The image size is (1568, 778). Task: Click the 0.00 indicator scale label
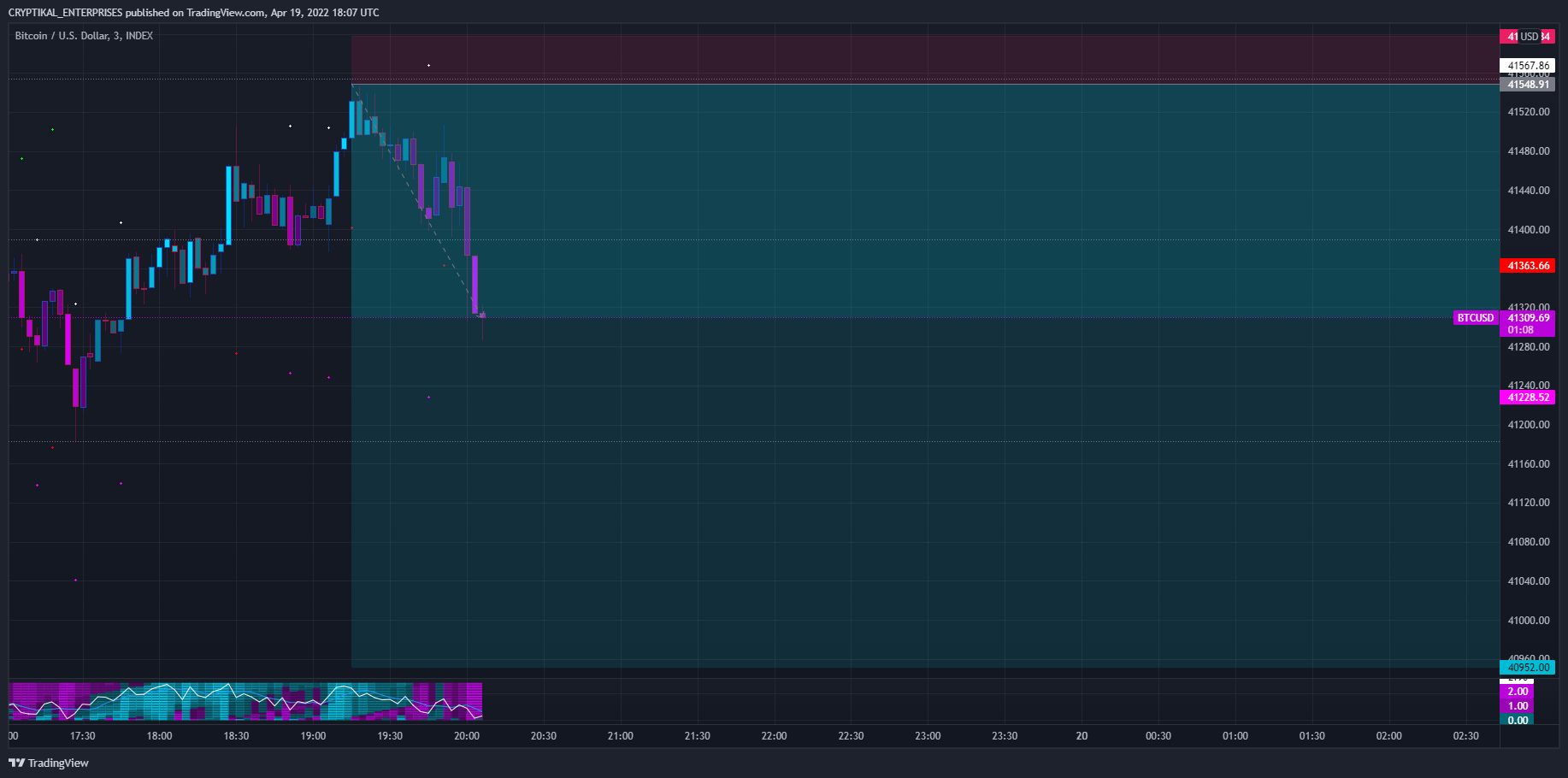click(1518, 721)
